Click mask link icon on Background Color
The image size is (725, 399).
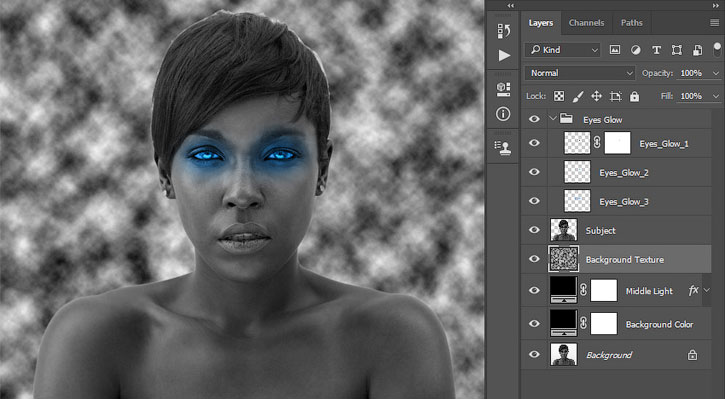pyautogui.click(x=584, y=324)
